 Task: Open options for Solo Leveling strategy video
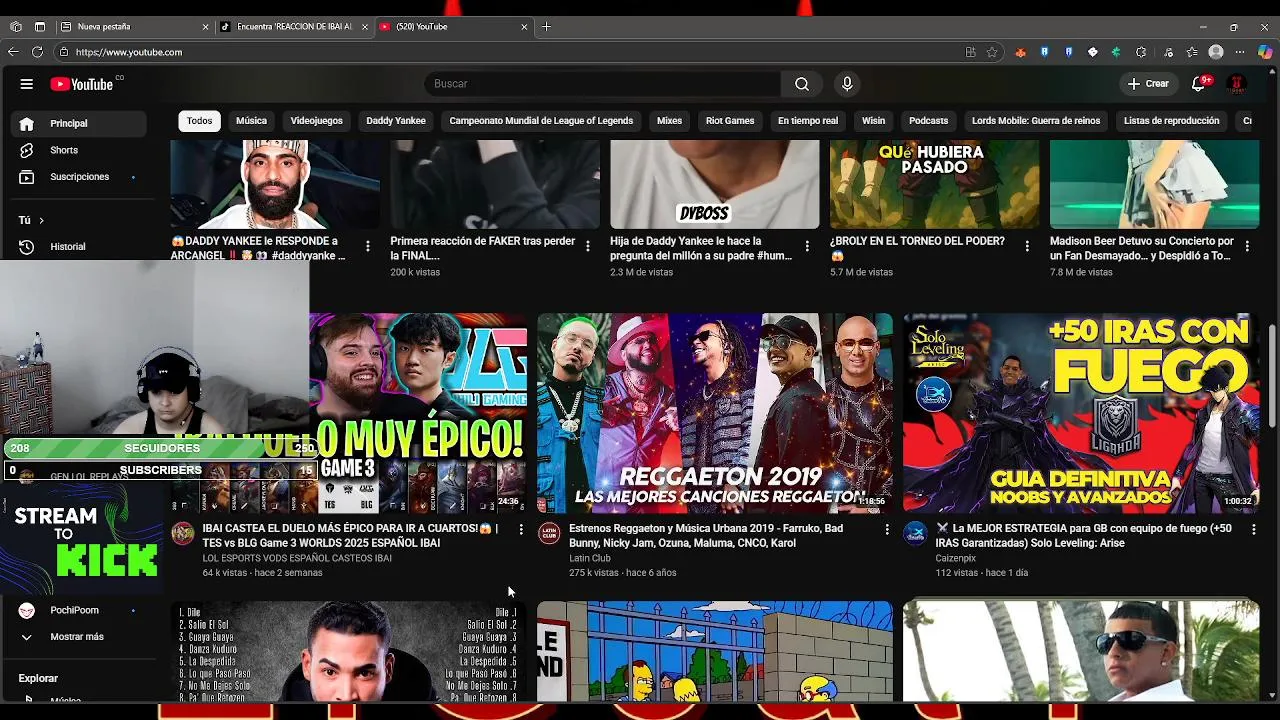coord(1253,529)
